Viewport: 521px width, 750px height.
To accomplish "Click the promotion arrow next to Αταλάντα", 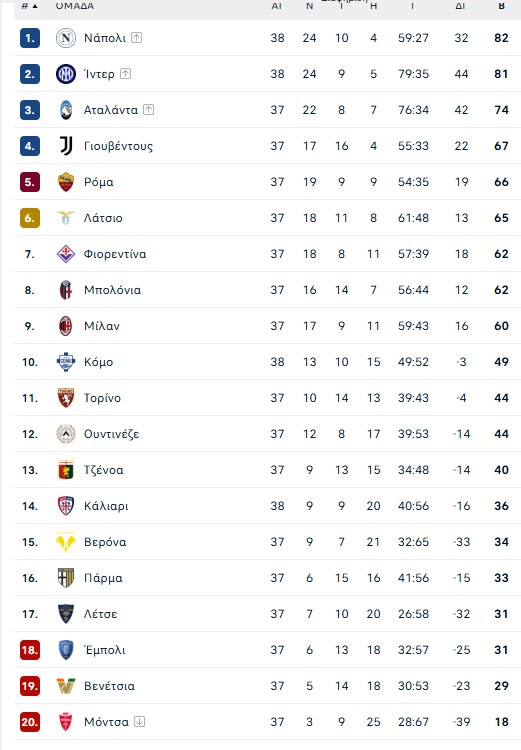I will 149,110.
